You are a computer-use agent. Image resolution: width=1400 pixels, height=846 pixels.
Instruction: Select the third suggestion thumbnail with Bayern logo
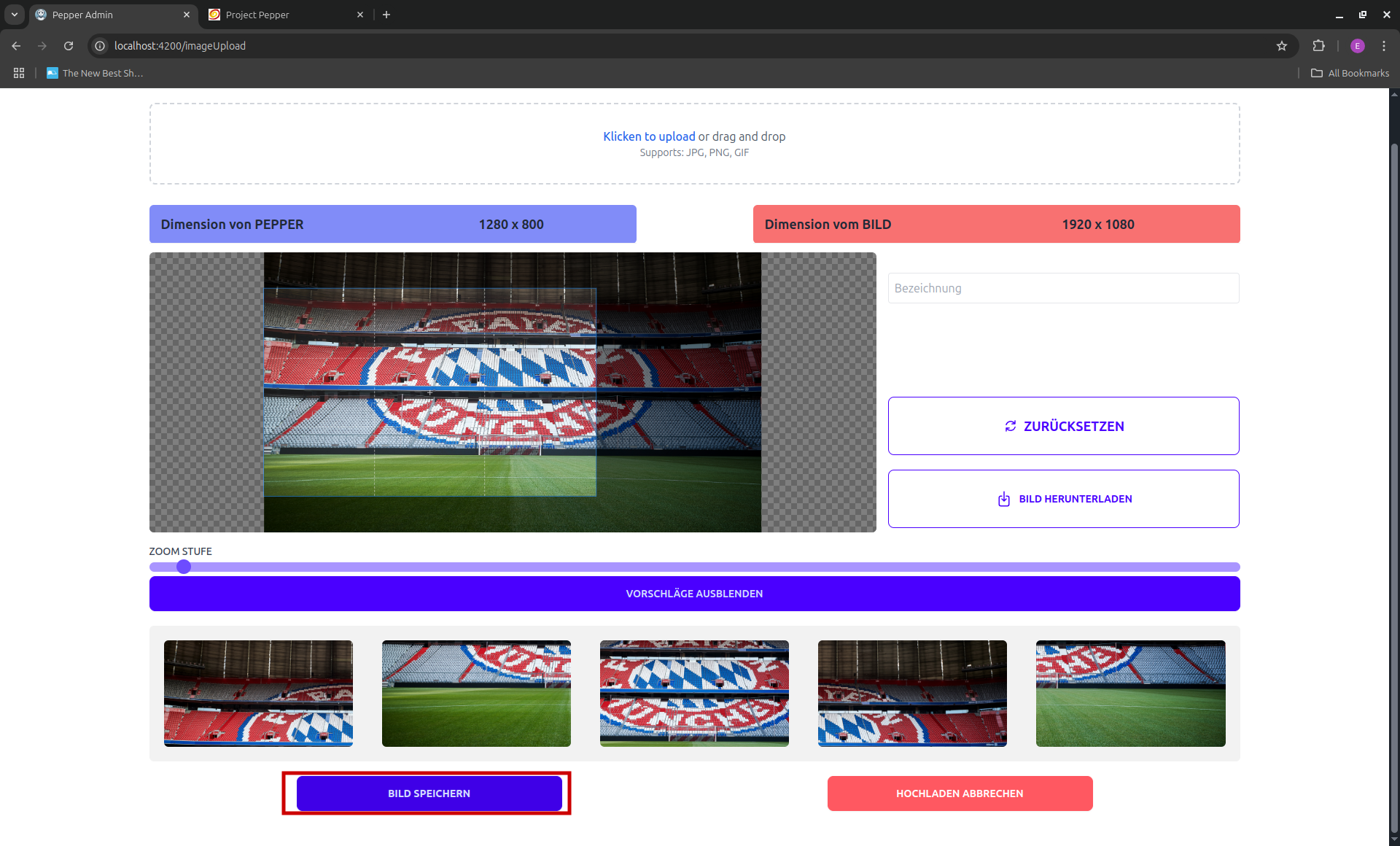point(694,694)
